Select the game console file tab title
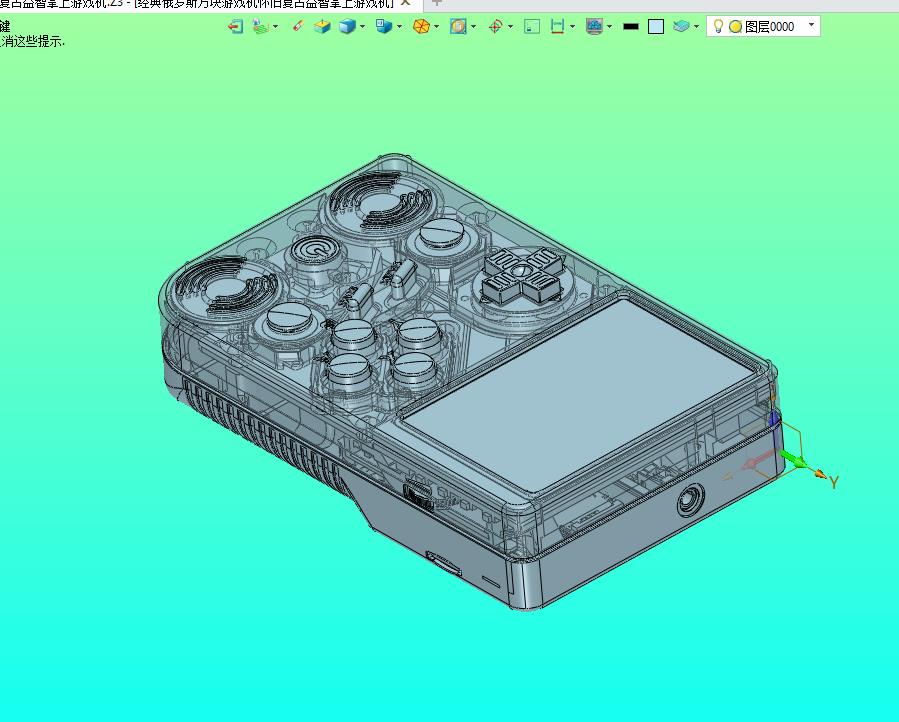 point(197,3)
